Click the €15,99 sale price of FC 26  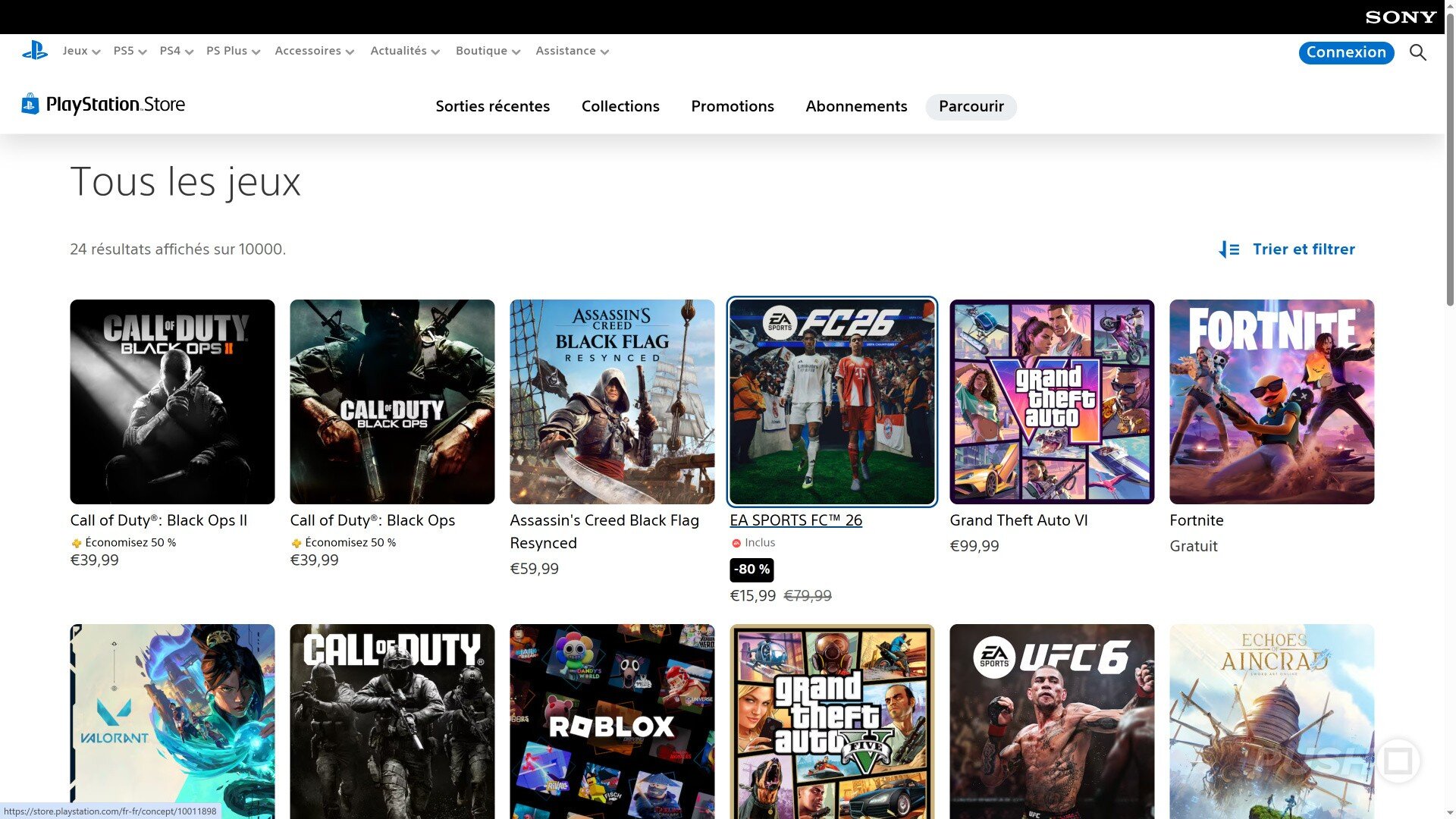coord(752,596)
